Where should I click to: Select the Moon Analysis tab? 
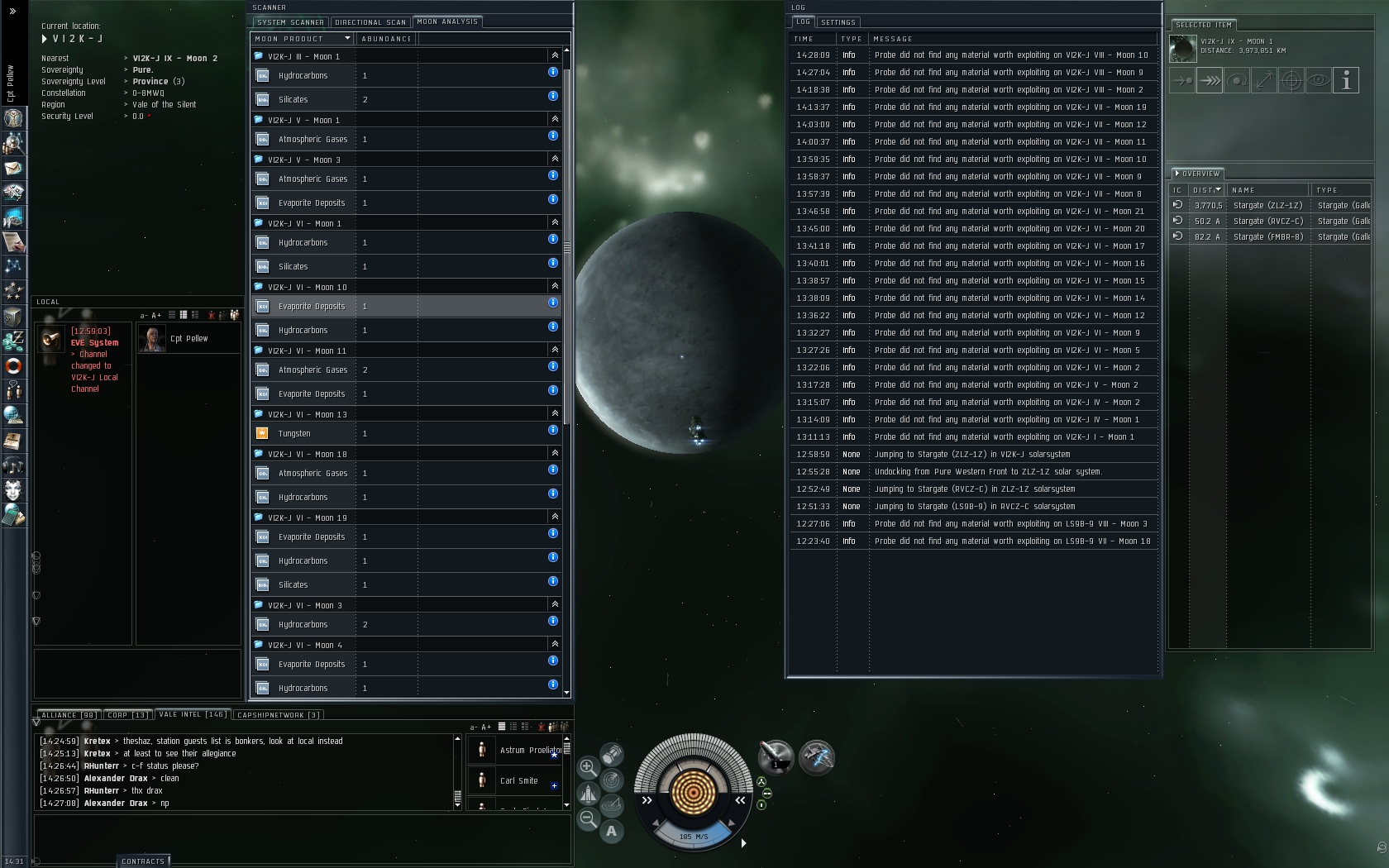pyautogui.click(x=447, y=21)
